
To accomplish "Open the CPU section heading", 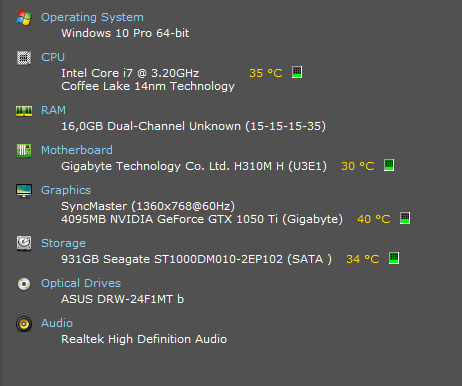I will [53, 57].
